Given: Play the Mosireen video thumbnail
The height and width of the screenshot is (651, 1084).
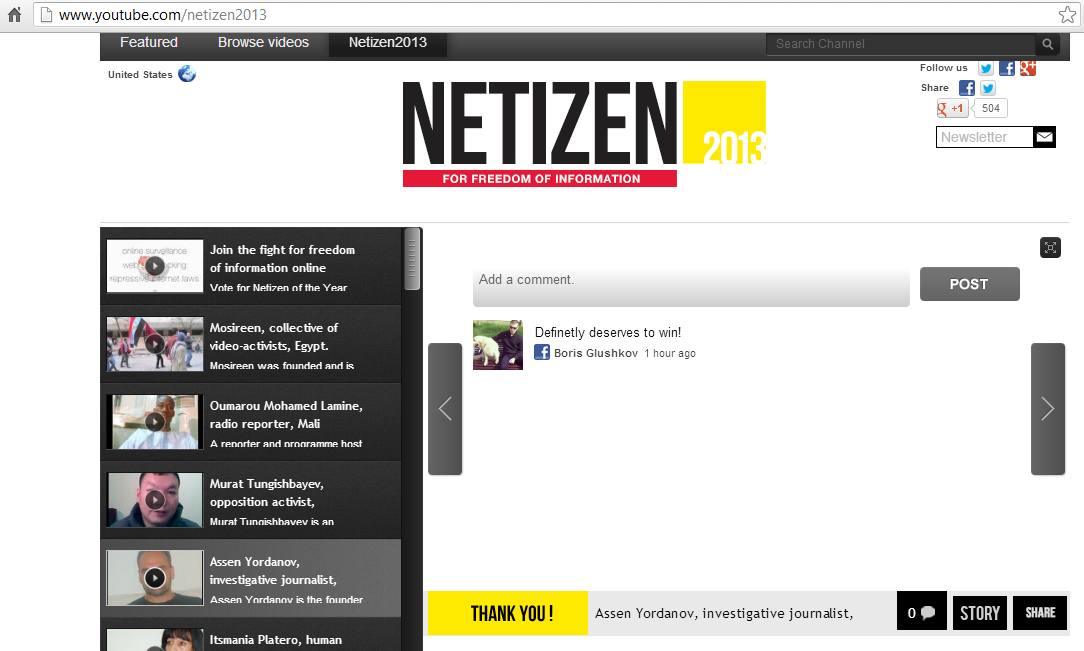Looking at the screenshot, I should 155,344.
